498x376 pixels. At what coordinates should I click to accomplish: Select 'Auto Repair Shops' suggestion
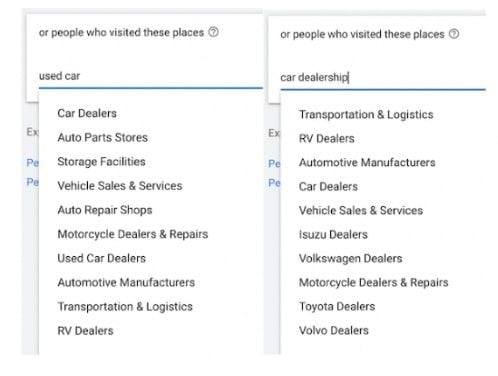(105, 210)
